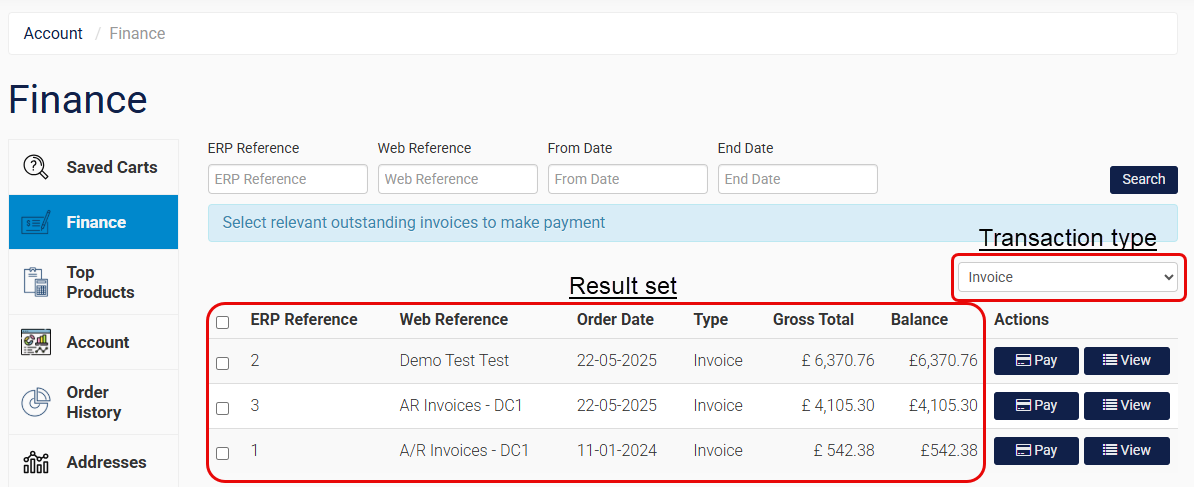Image resolution: width=1194 pixels, height=487 pixels.
Task: Focus the ERP Reference input field
Action: [x=288, y=179]
